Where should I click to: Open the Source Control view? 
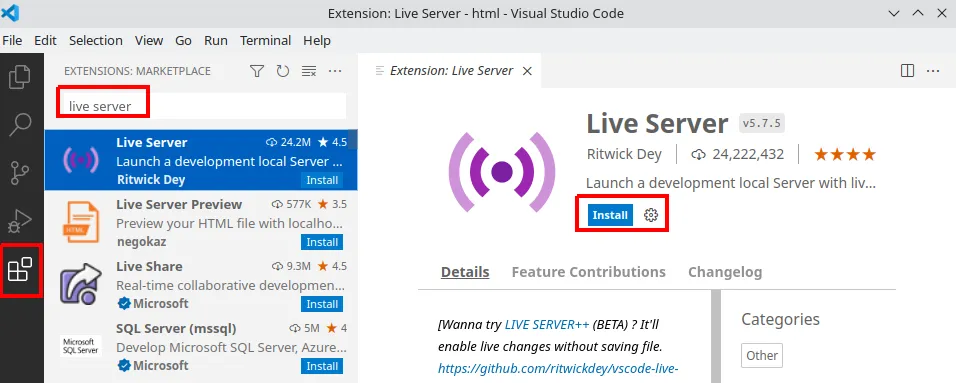(20, 173)
